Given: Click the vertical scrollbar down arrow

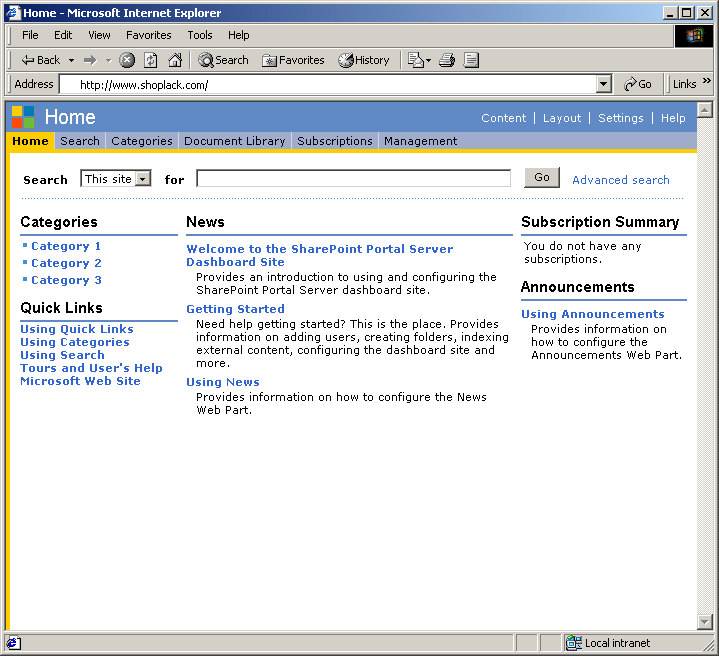Looking at the screenshot, I should tap(704, 622).
